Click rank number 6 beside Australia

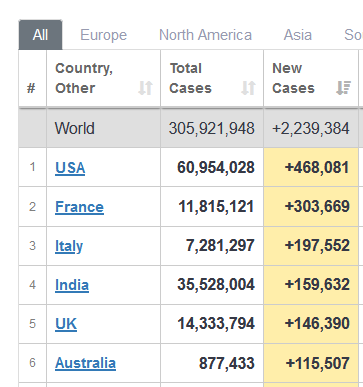32,363
